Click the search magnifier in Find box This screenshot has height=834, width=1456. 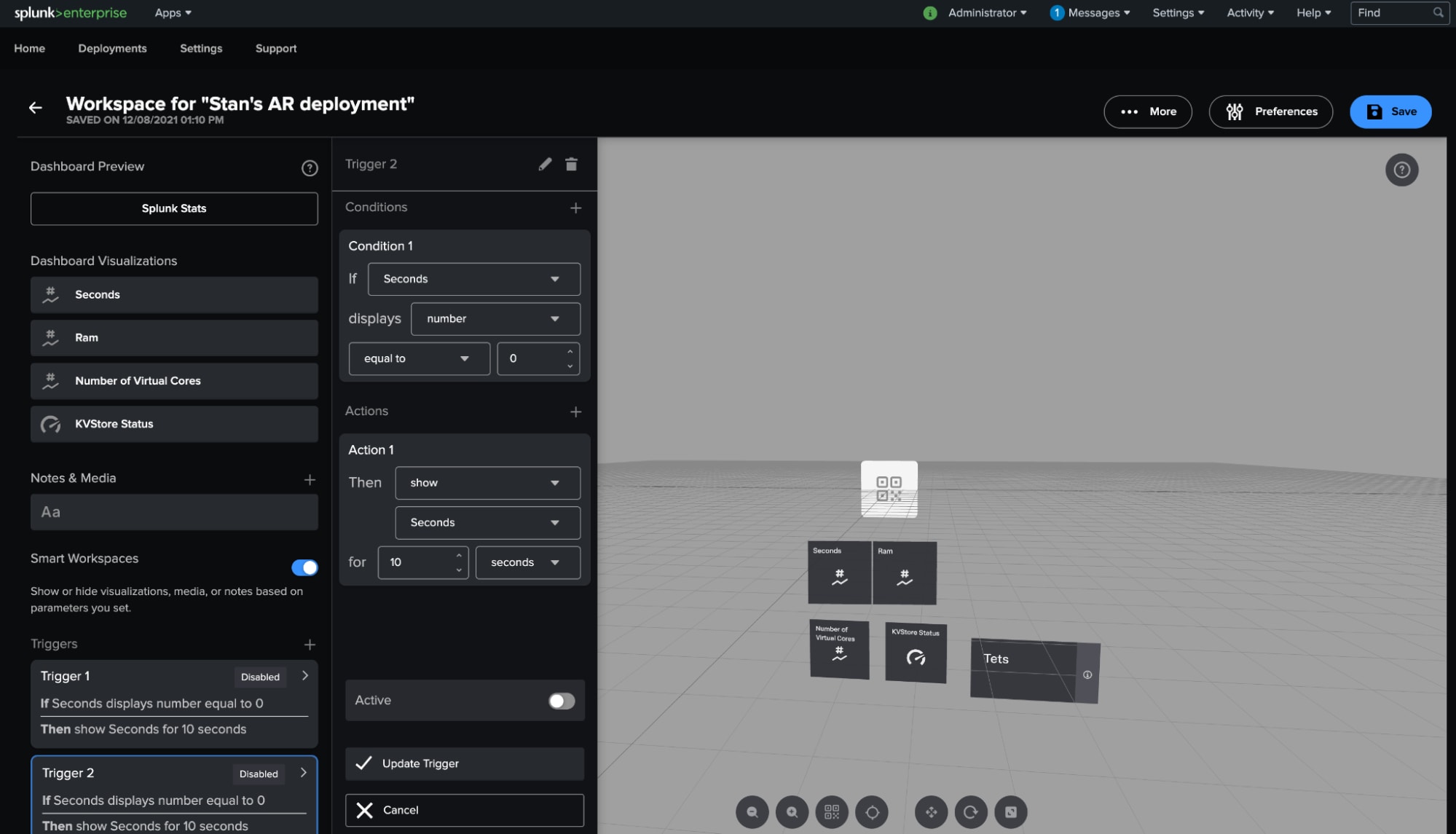(1438, 12)
